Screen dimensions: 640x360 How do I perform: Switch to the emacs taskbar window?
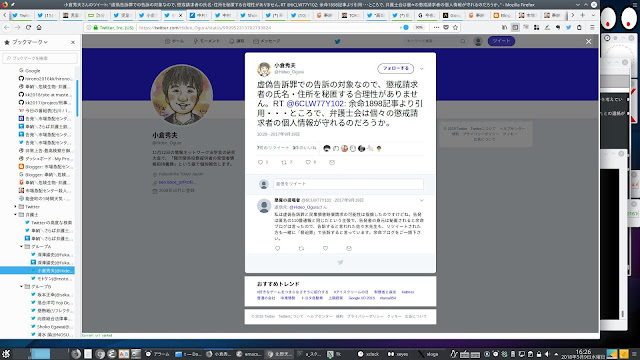[249, 354]
